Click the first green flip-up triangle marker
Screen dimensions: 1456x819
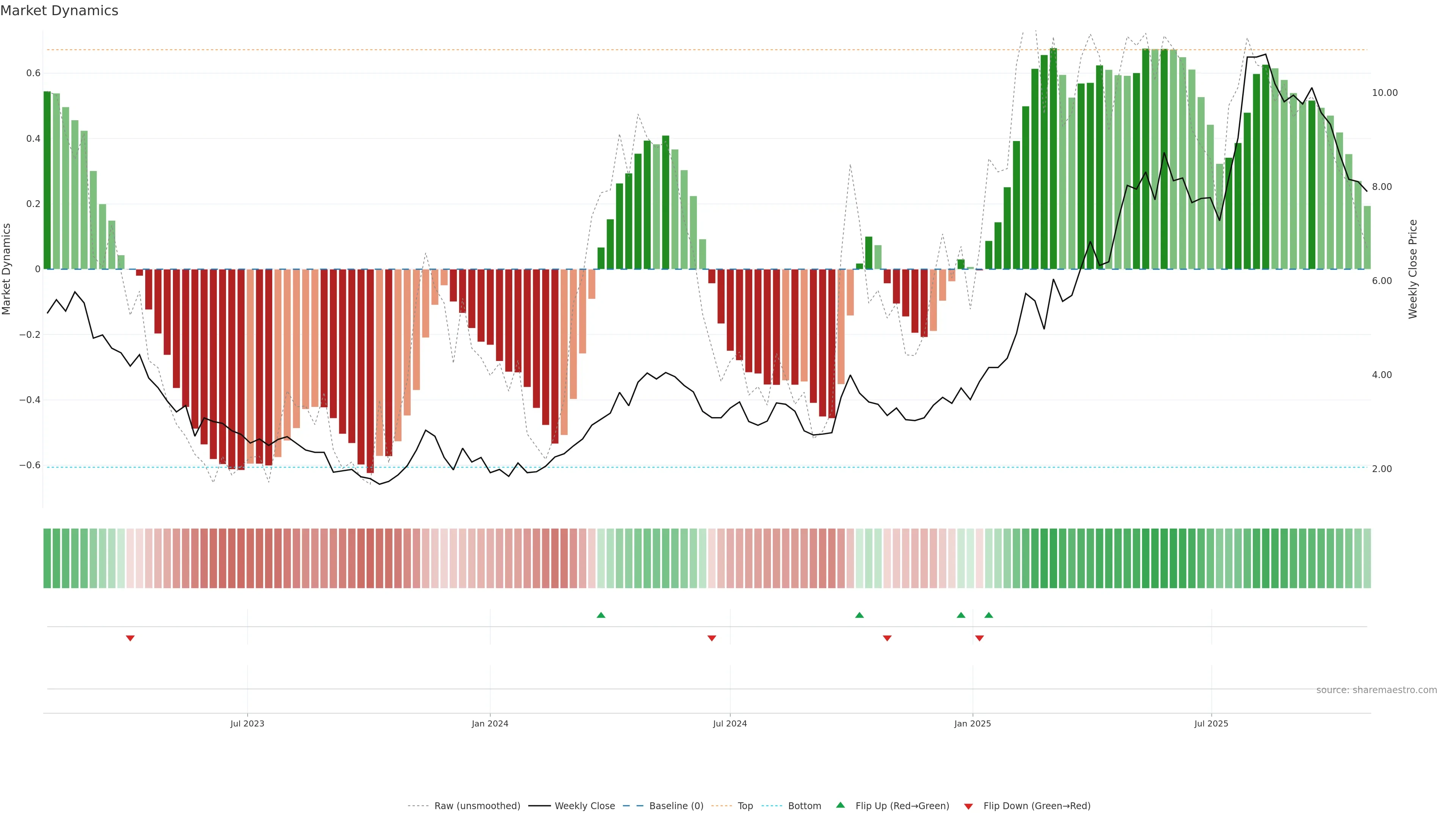point(601,615)
